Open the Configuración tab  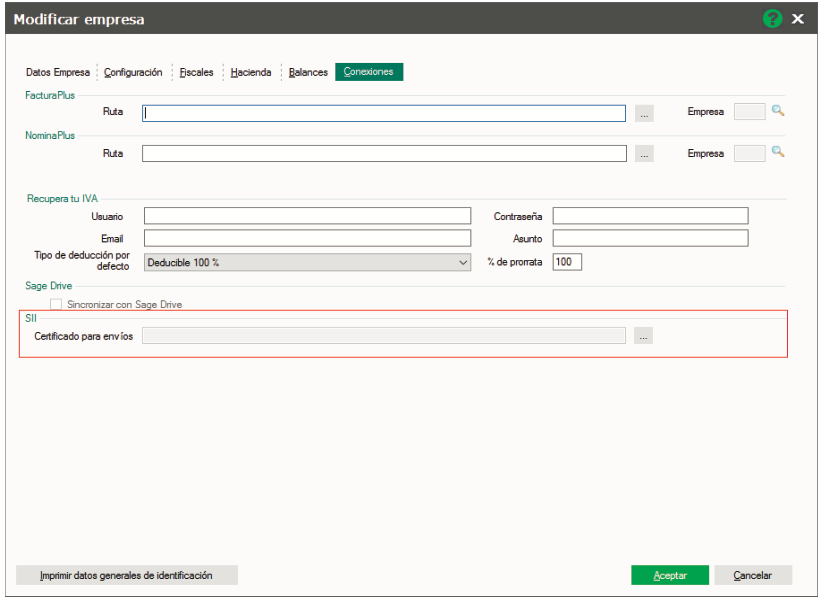(x=133, y=72)
